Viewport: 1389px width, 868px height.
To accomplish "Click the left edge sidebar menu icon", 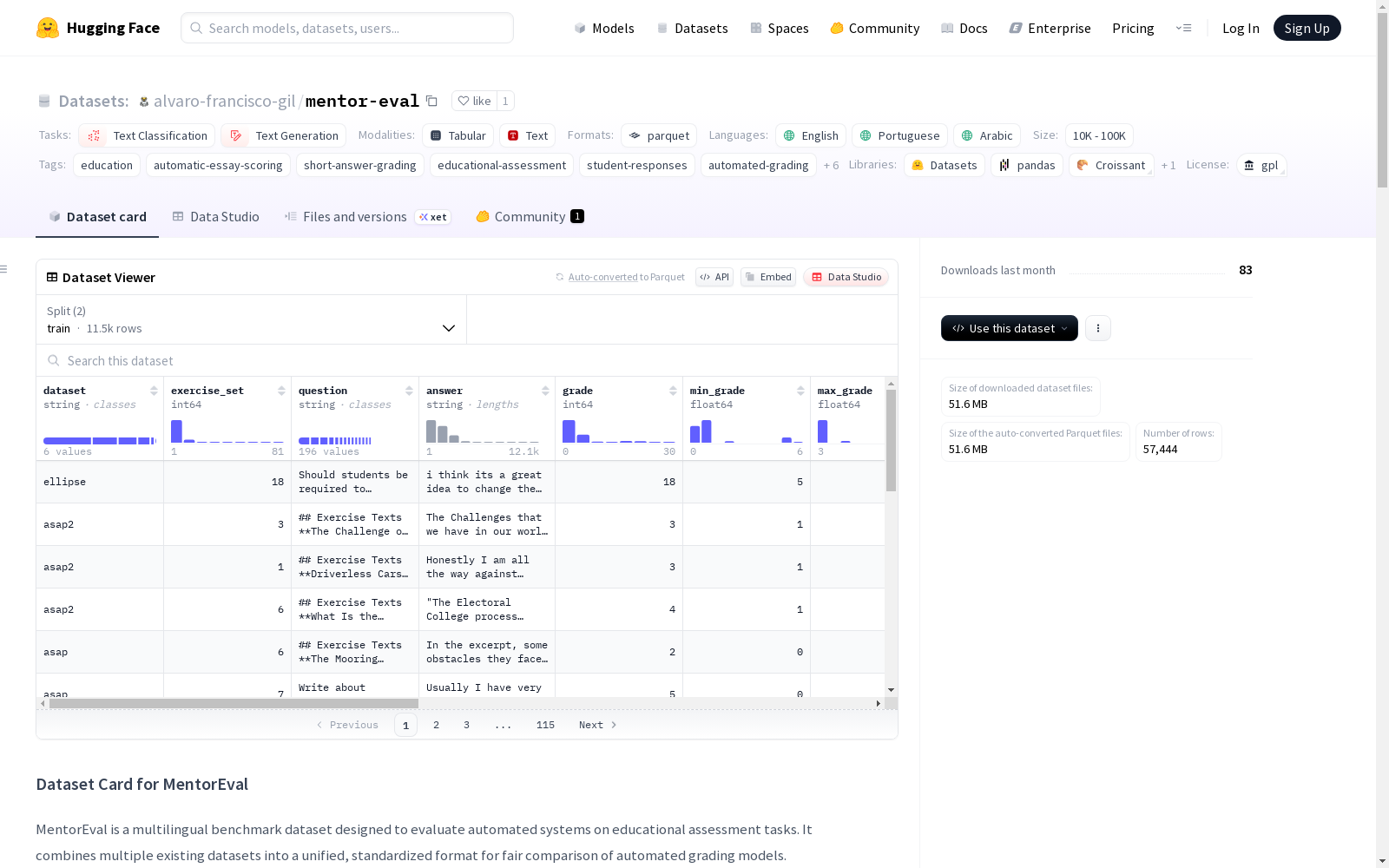I will [3, 269].
